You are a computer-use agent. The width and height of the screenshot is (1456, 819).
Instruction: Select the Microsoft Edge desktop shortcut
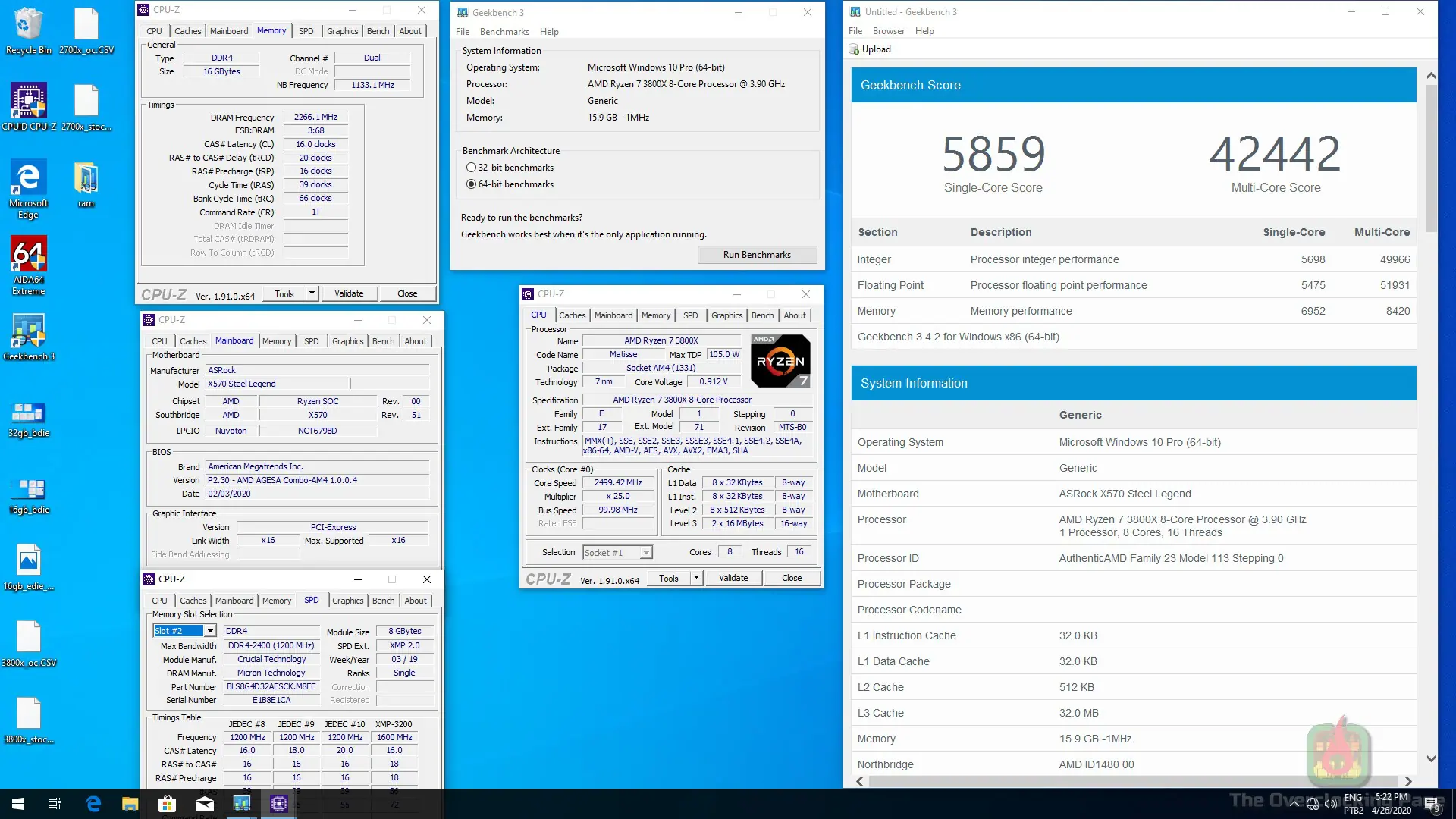point(28,189)
